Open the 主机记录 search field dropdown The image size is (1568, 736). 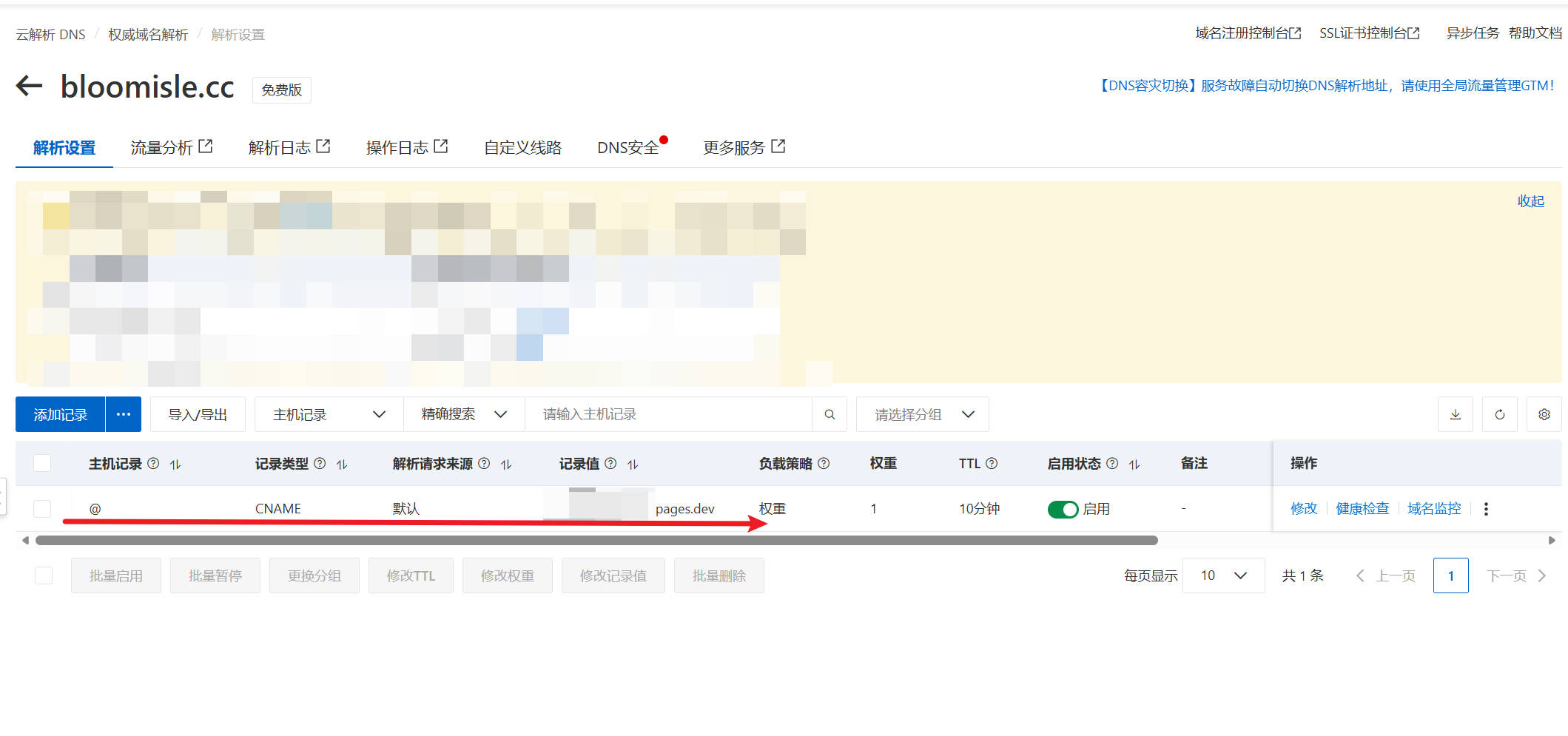point(329,414)
